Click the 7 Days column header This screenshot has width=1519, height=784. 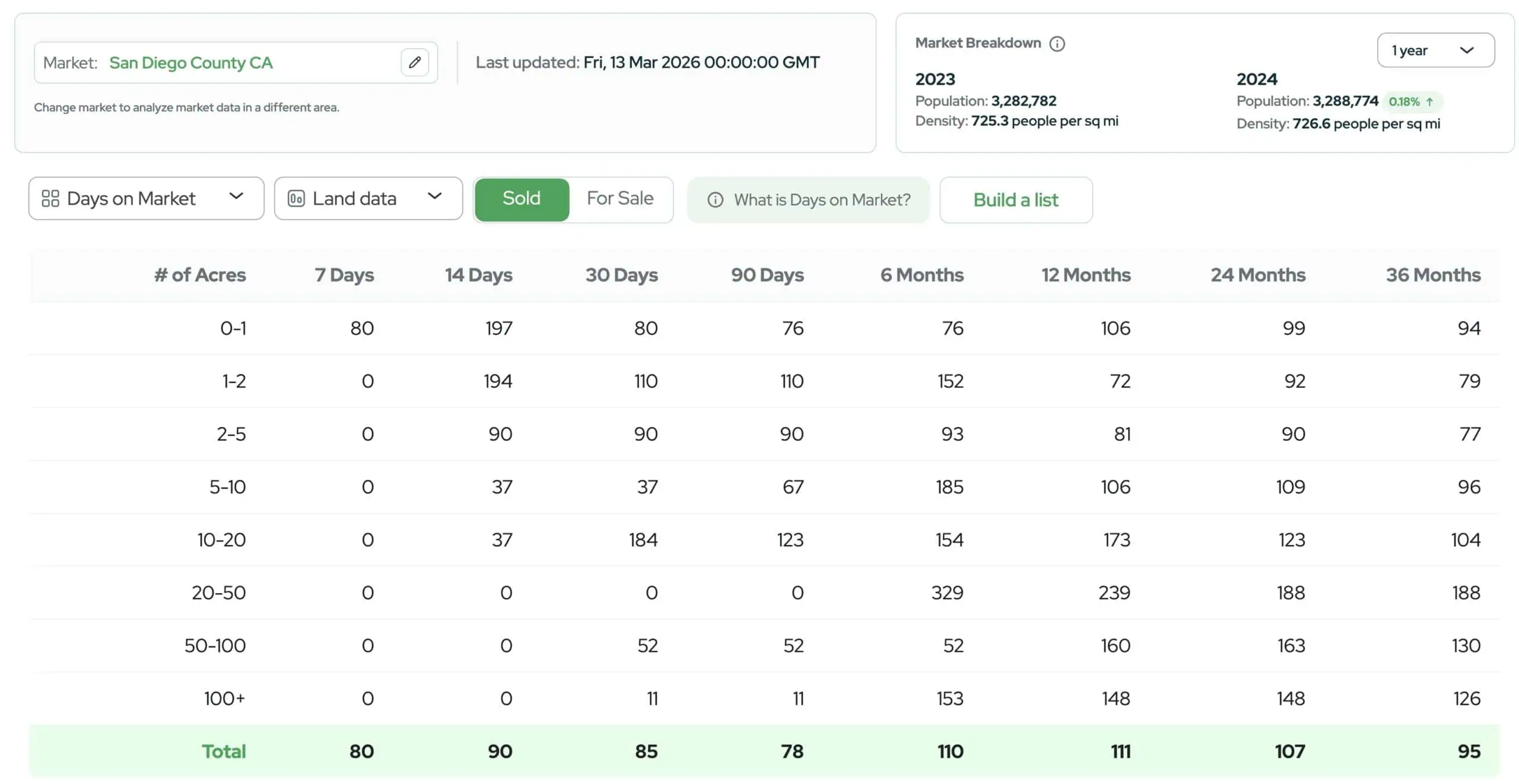coord(344,275)
